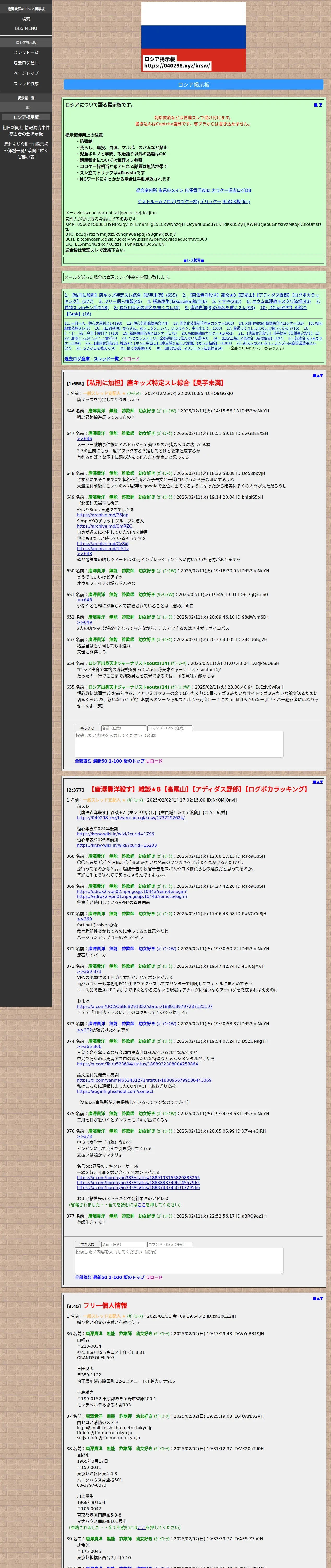Open 過去ログ倉庫 in the sidebar
Viewport: 331px width, 1568px height.
26,63
